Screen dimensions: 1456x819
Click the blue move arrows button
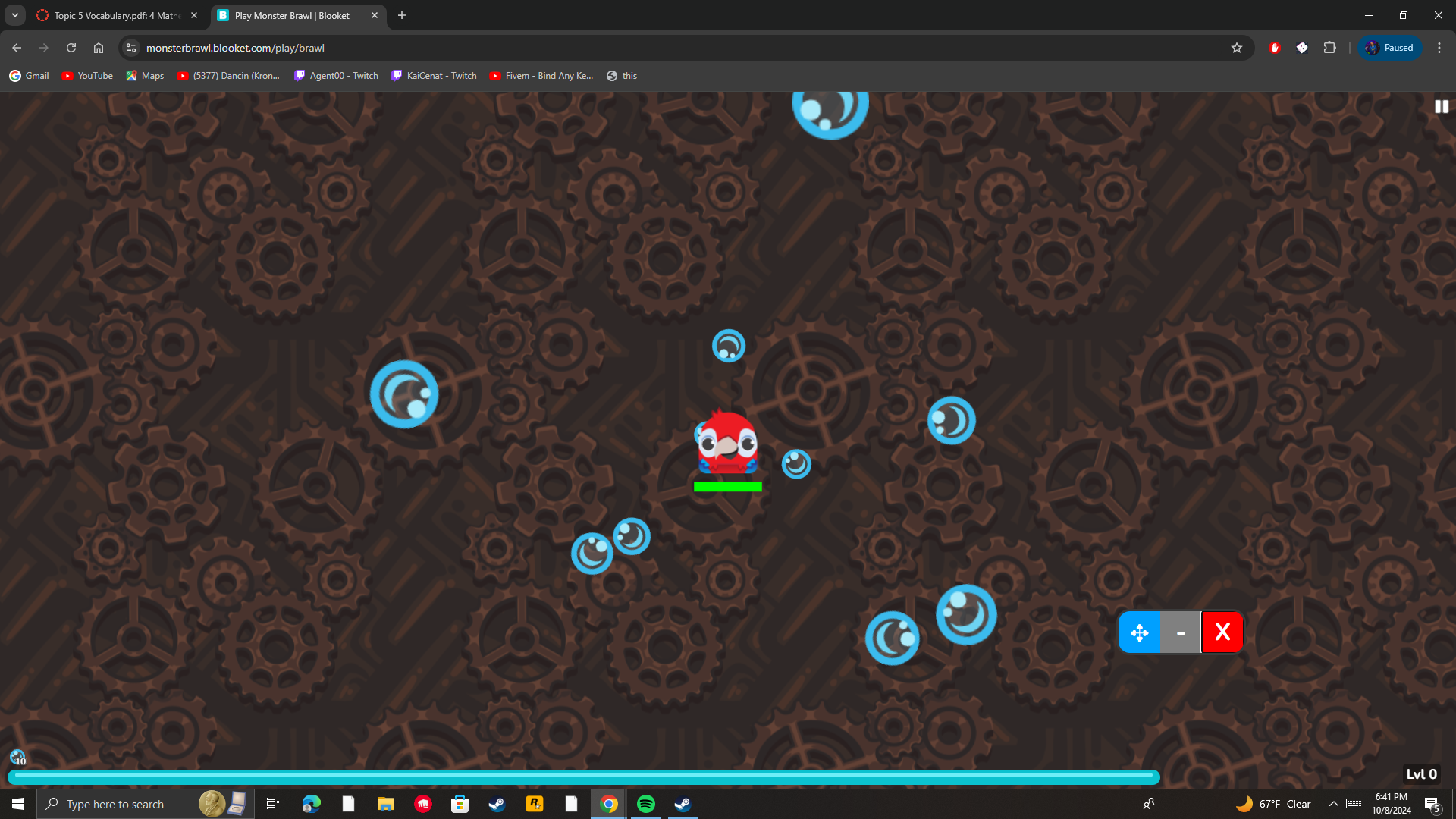[x=1139, y=632]
